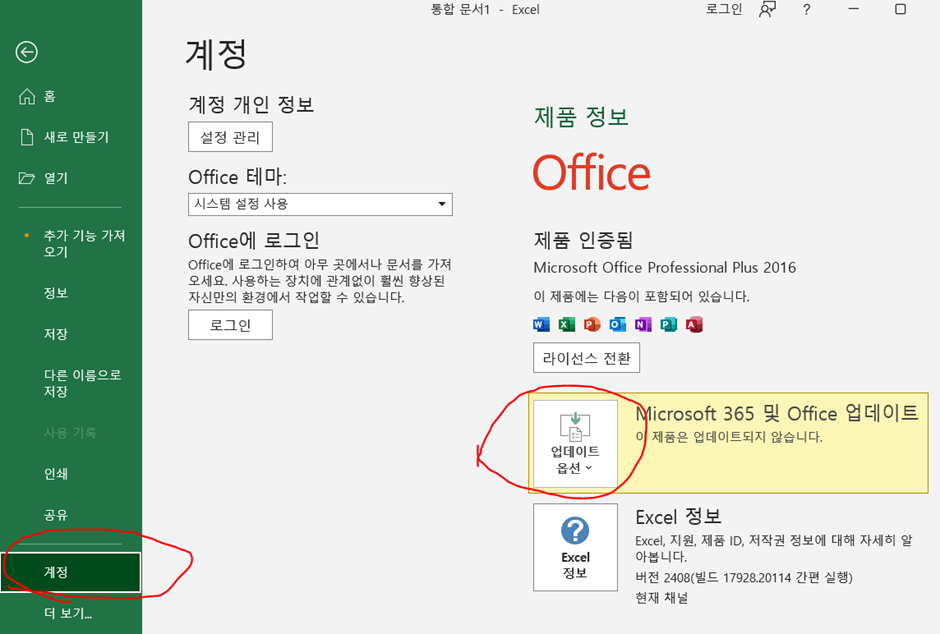Click the Publisher product icon
Viewport: 940px width, 634px height.
(668, 324)
